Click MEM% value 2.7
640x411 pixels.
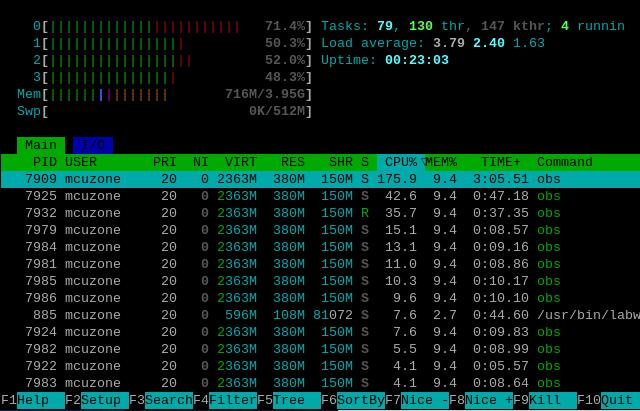click(x=445, y=315)
